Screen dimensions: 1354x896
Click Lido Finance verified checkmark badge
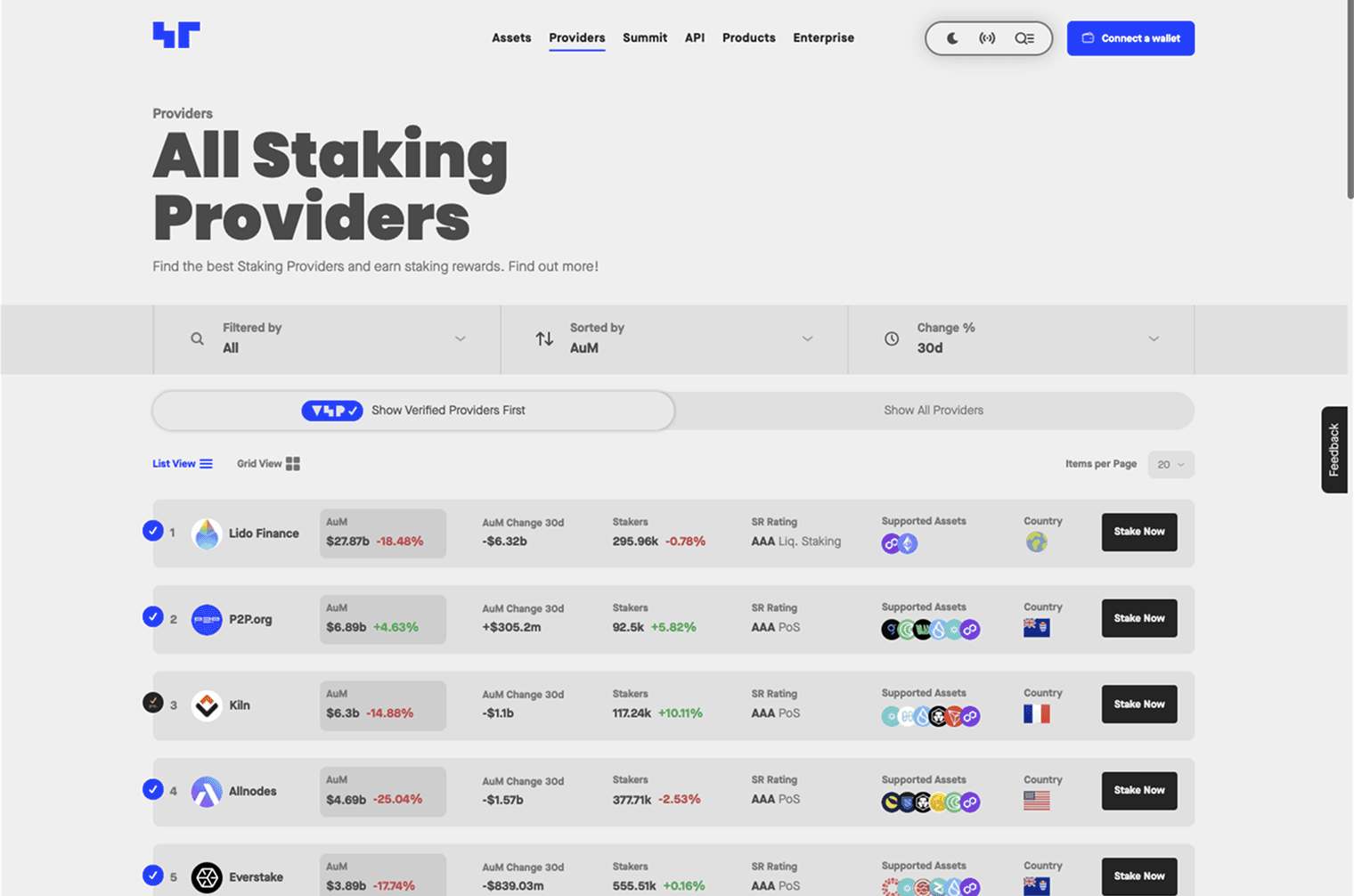click(153, 531)
